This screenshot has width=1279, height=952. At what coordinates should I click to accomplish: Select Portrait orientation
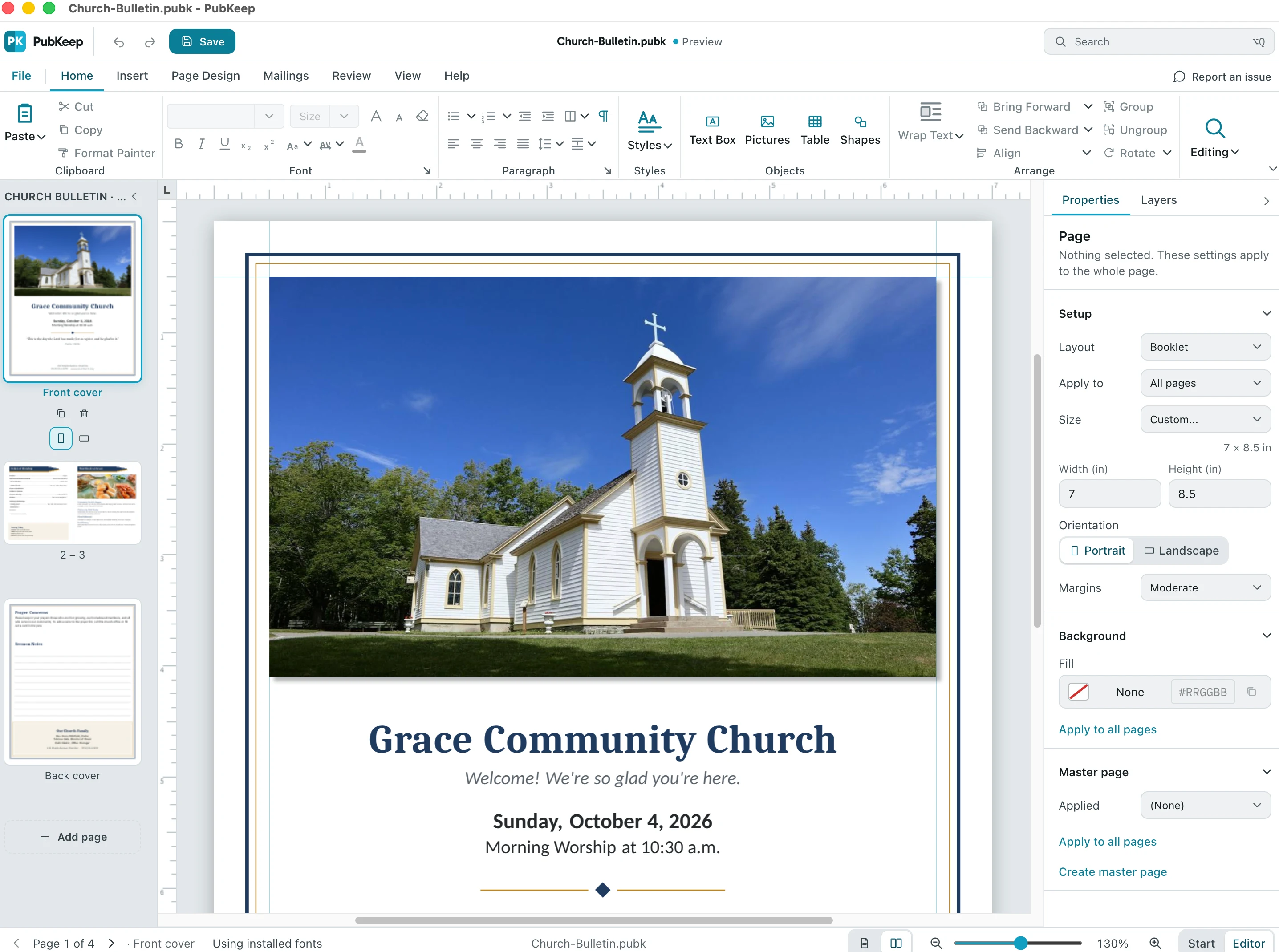[1097, 551]
